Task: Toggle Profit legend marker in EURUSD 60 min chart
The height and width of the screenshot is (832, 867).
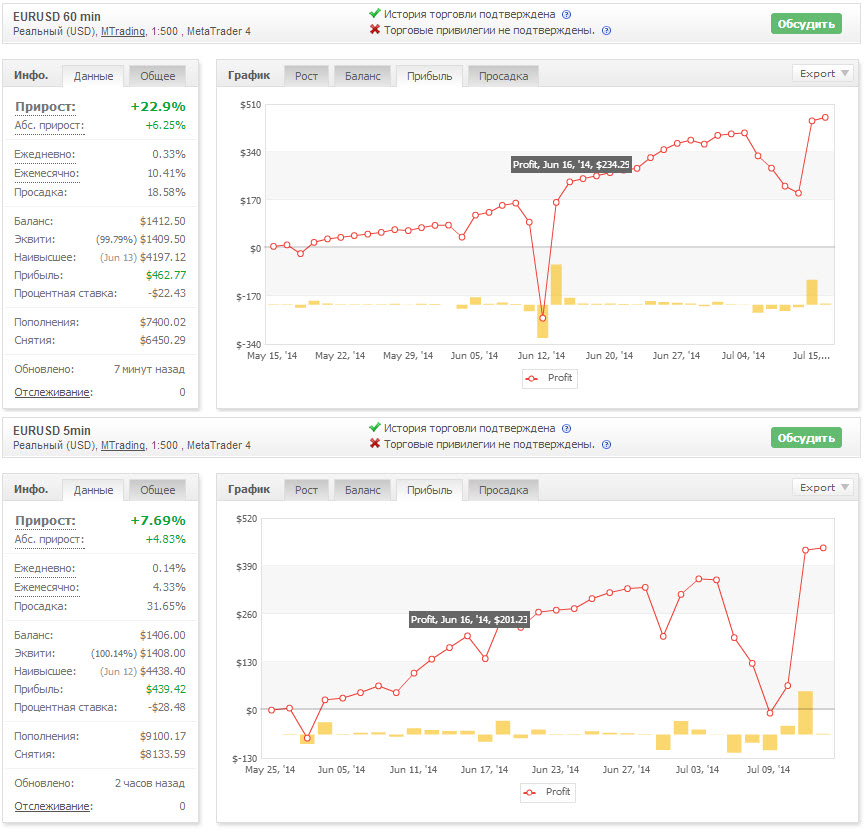Action: pos(532,379)
